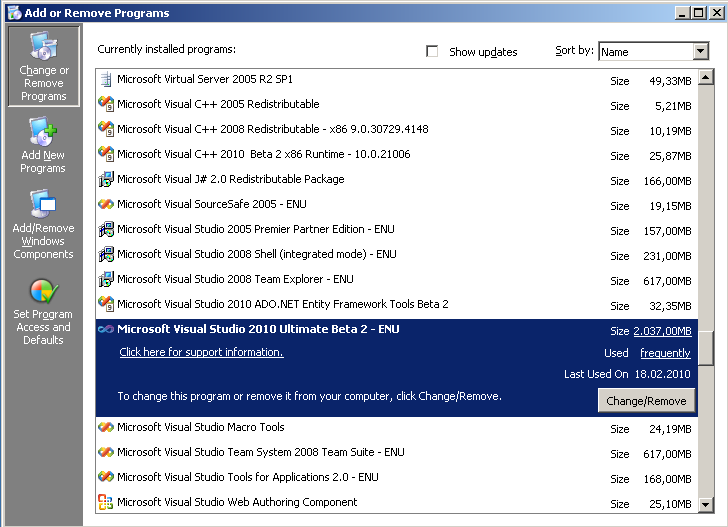This screenshot has height=527, width=728.
Task: Click the Visual C++ 2008 Redistributable x86 icon
Action: [106, 130]
